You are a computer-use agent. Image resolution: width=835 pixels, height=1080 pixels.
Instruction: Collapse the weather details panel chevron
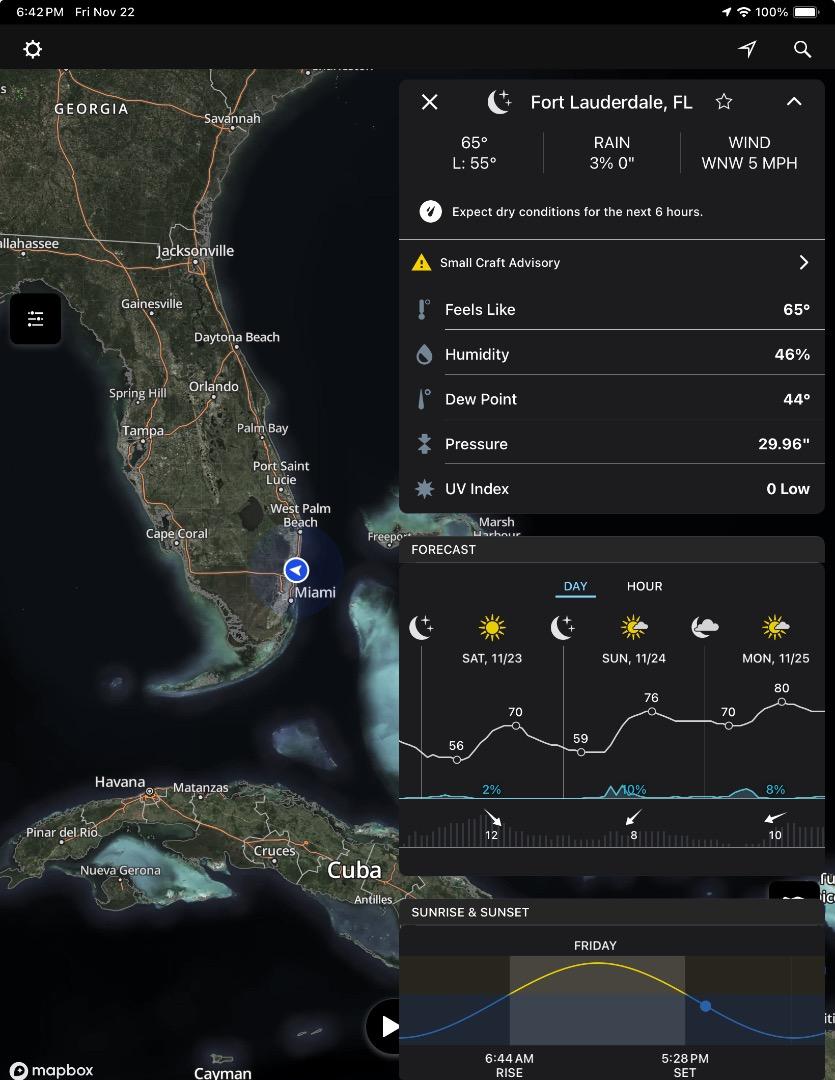(794, 102)
